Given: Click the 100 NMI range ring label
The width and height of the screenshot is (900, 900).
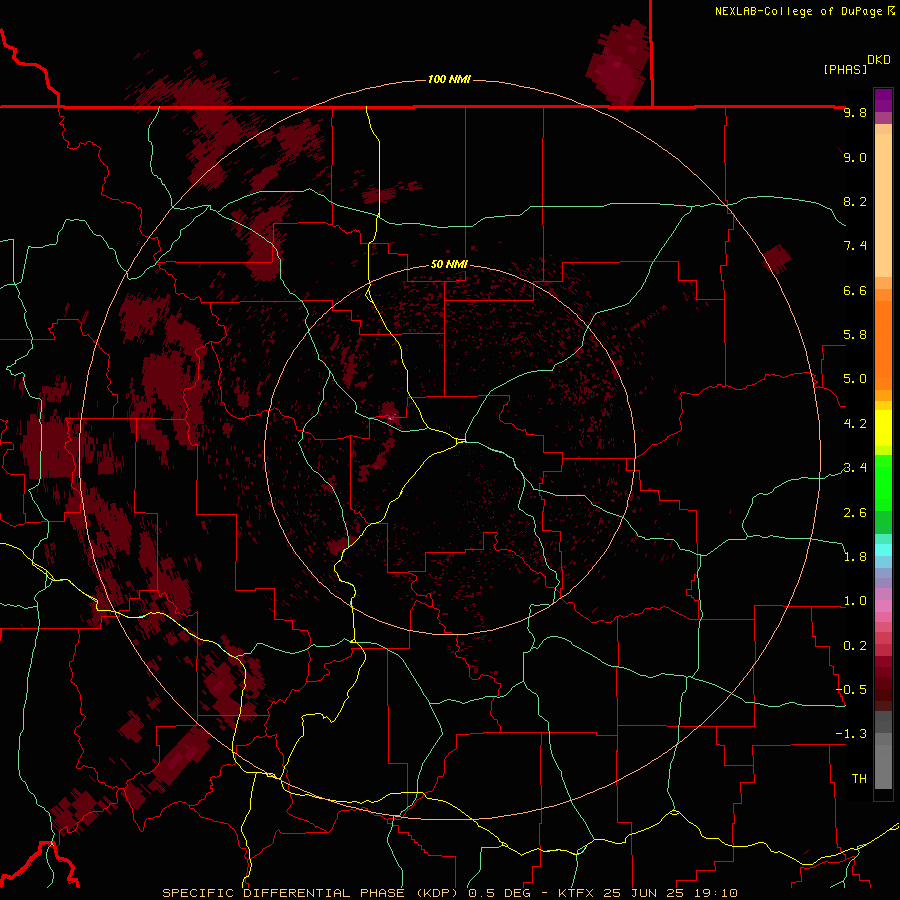Looking at the screenshot, I should tap(449, 79).
